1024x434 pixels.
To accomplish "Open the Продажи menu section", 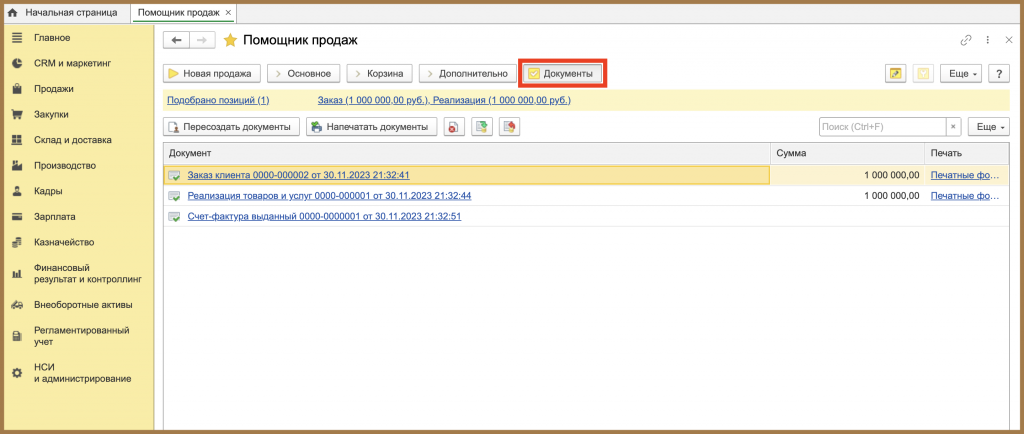I will pyautogui.click(x=54, y=89).
